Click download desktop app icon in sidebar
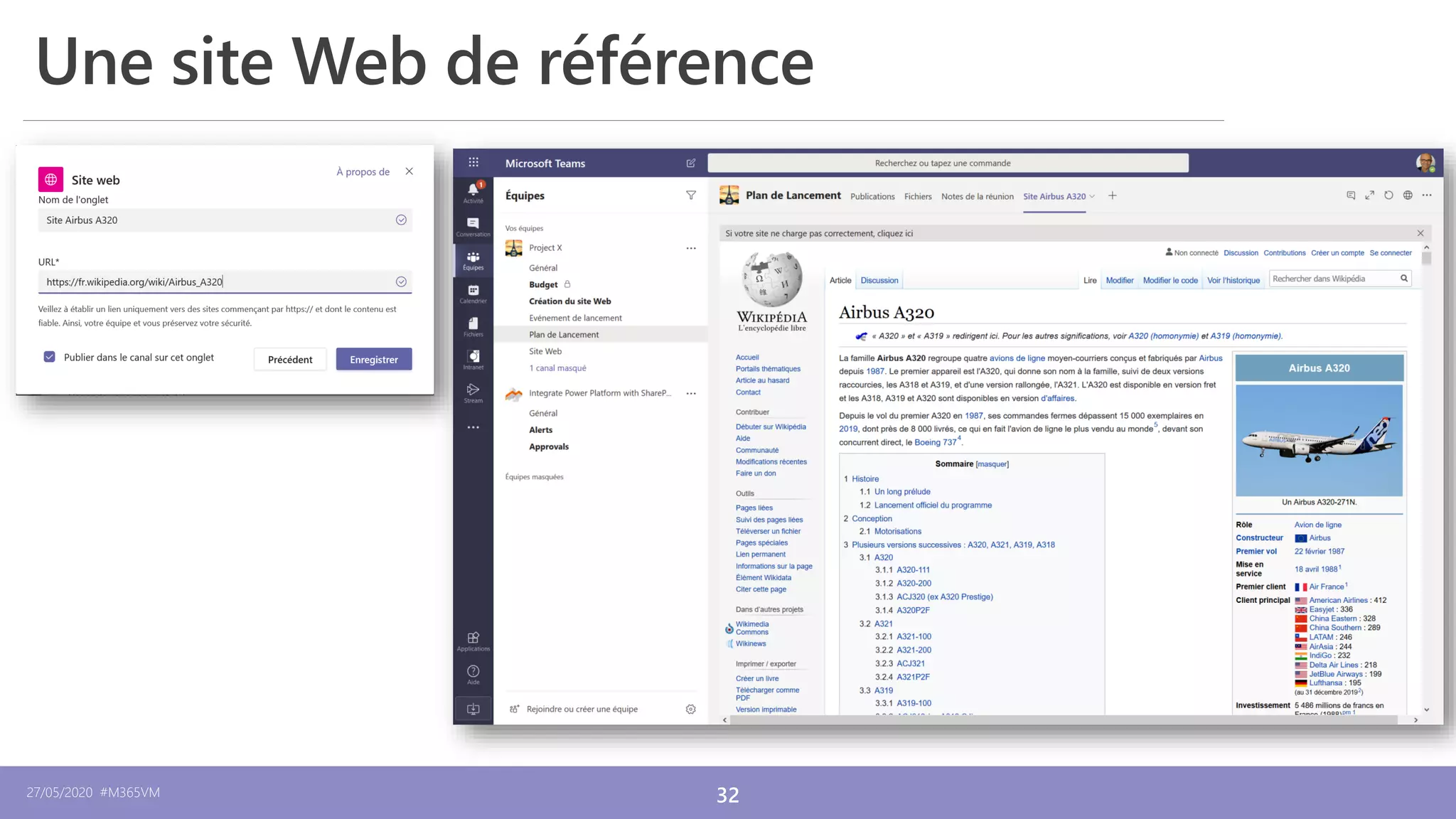Image resolution: width=1456 pixels, height=819 pixels. 473,709
